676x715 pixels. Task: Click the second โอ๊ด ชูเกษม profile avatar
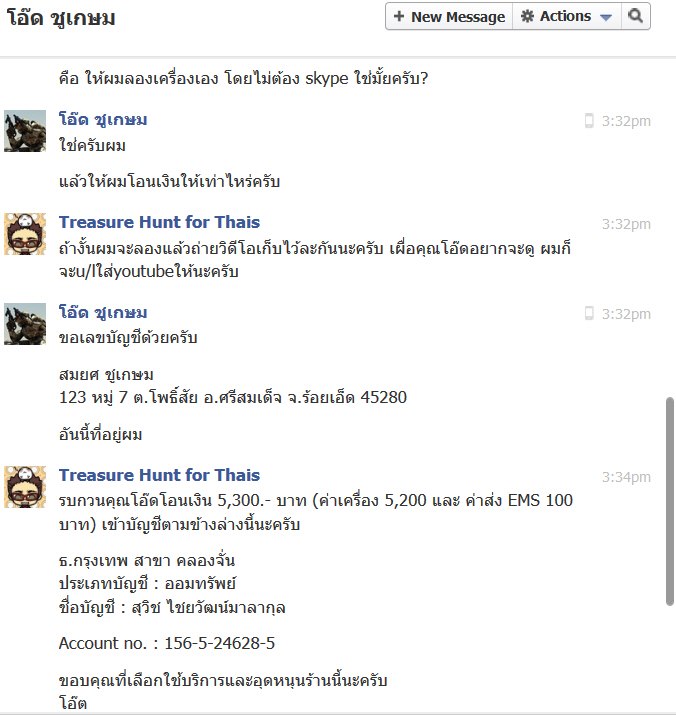pyautogui.click(x=25, y=324)
